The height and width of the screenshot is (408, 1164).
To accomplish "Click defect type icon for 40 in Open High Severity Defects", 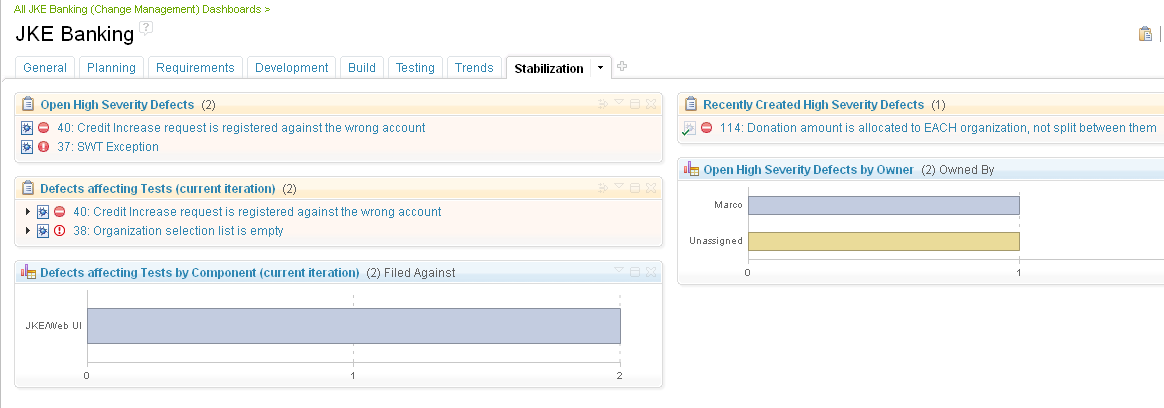I will pos(27,128).
